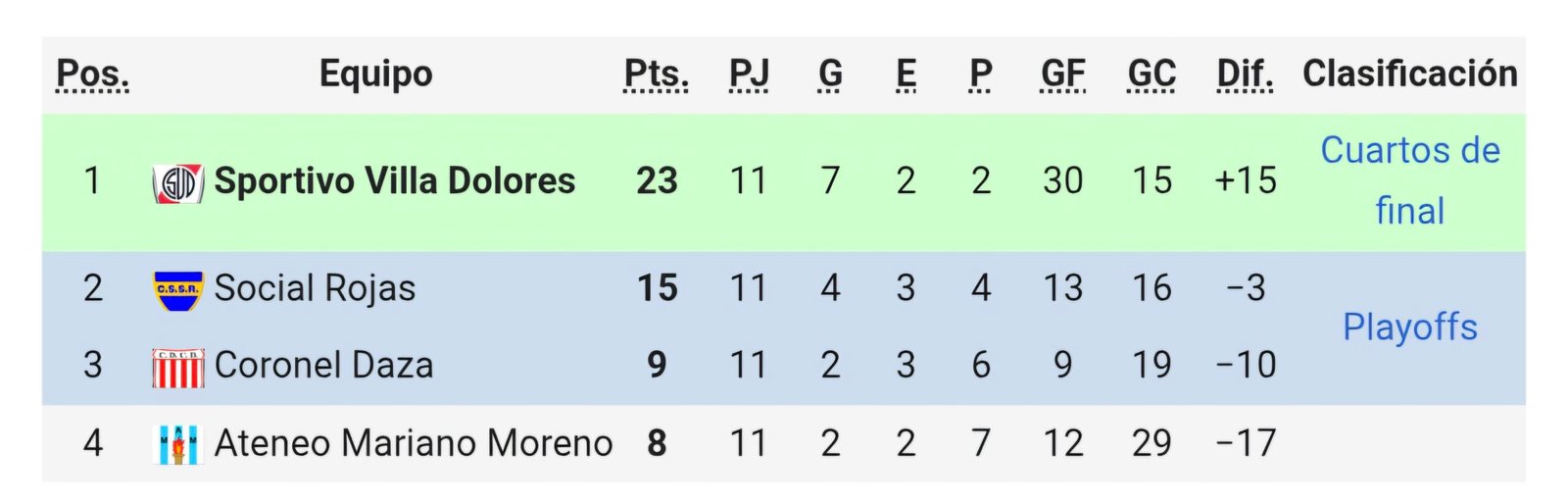Viewport: 1568px width, 503px height.
Task: Click the Equipo column header
Action: pyautogui.click(x=375, y=75)
